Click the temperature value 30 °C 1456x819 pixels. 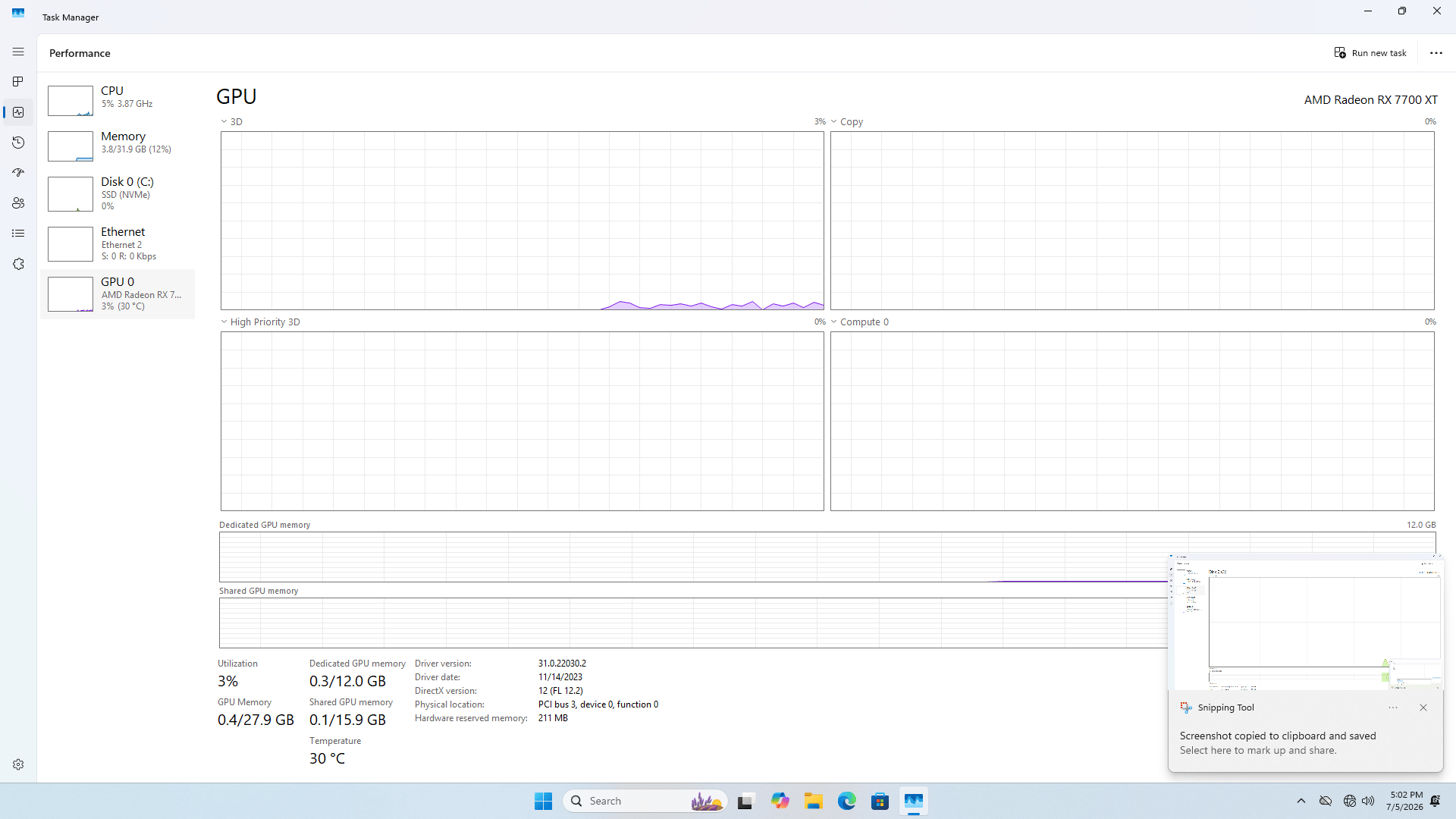coord(327,758)
